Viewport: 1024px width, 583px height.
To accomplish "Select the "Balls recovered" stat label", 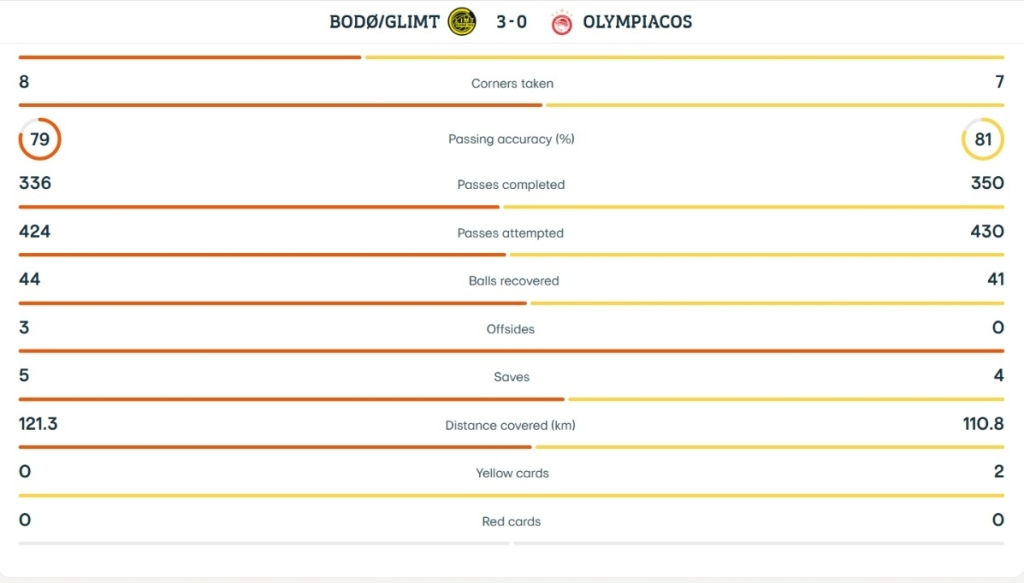I will 513,281.
